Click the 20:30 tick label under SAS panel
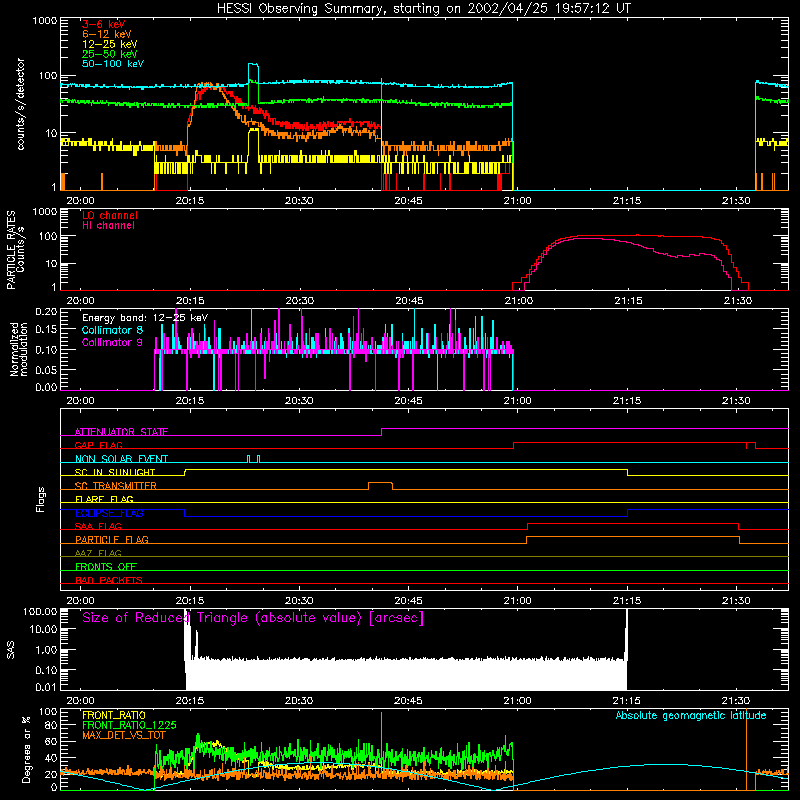The height and width of the screenshot is (800, 800). pyautogui.click(x=299, y=701)
